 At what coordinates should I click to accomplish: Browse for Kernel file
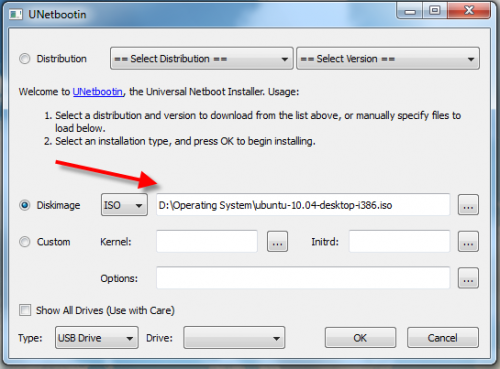point(277,242)
